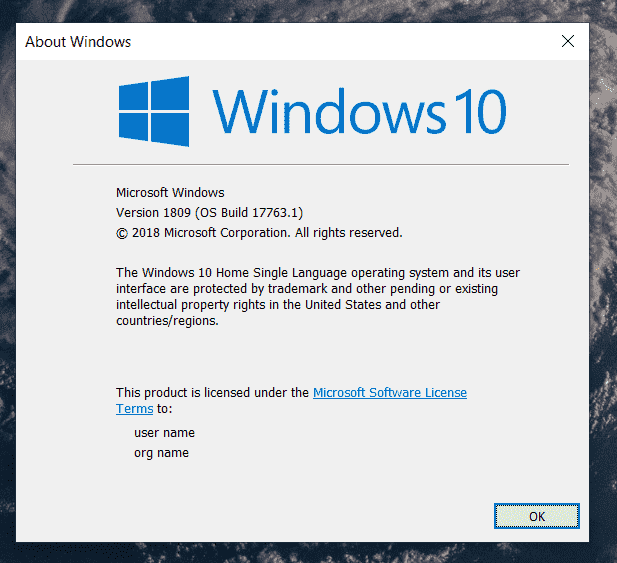617x563 pixels.
Task: Close the About Windows dialog
Action: pos(567,41)
